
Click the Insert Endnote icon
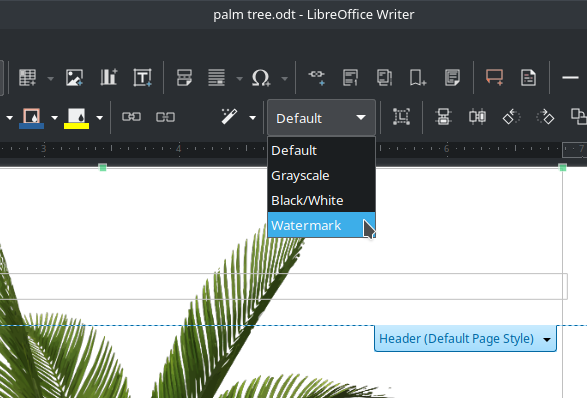pyautogui.click(x=384, y=78)
